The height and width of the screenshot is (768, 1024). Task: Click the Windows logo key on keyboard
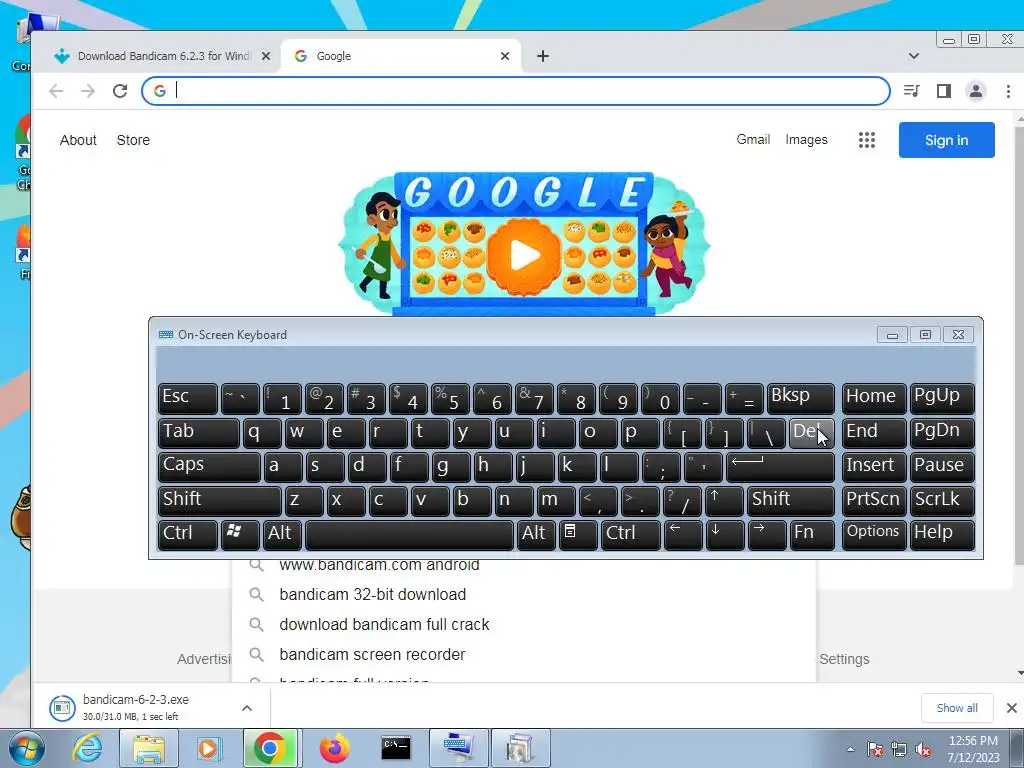pyautogui.click(x=240, y=535)
